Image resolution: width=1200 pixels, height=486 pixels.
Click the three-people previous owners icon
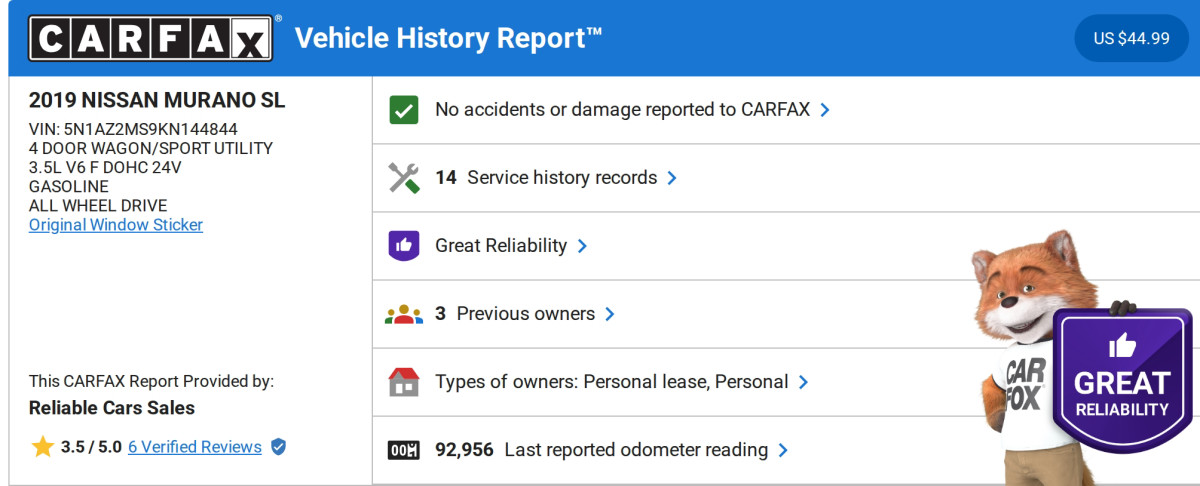pyautogui.click(x=404, y=314)
